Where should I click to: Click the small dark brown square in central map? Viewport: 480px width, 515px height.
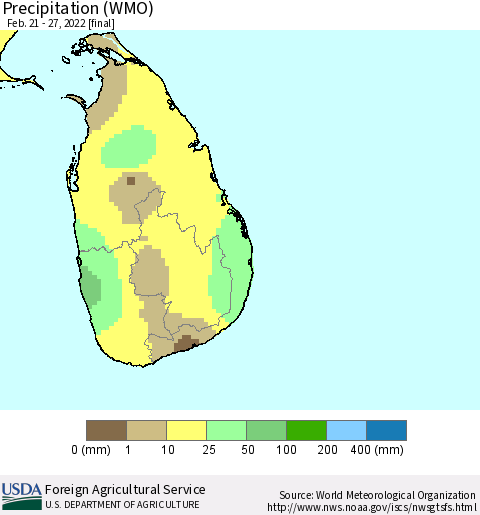131,181
